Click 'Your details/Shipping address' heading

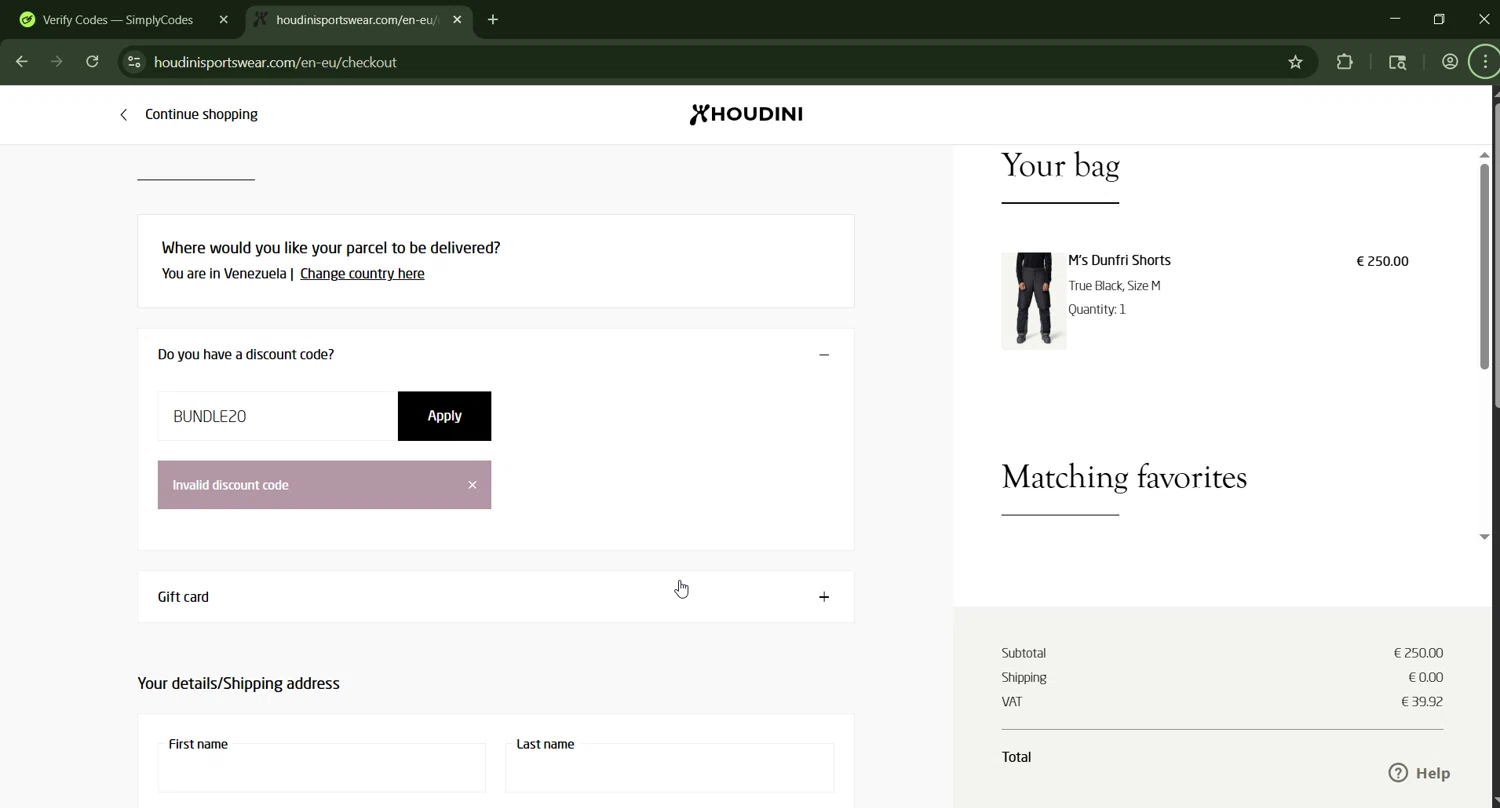pos(239,684)
